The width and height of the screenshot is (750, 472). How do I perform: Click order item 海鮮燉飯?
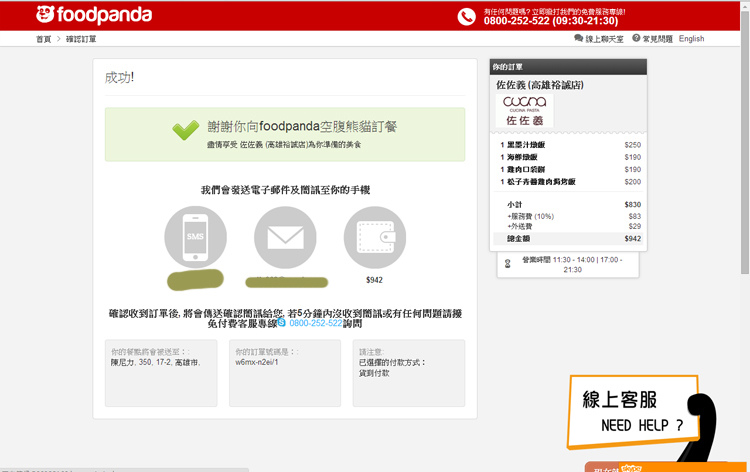[x=570, y=157]
